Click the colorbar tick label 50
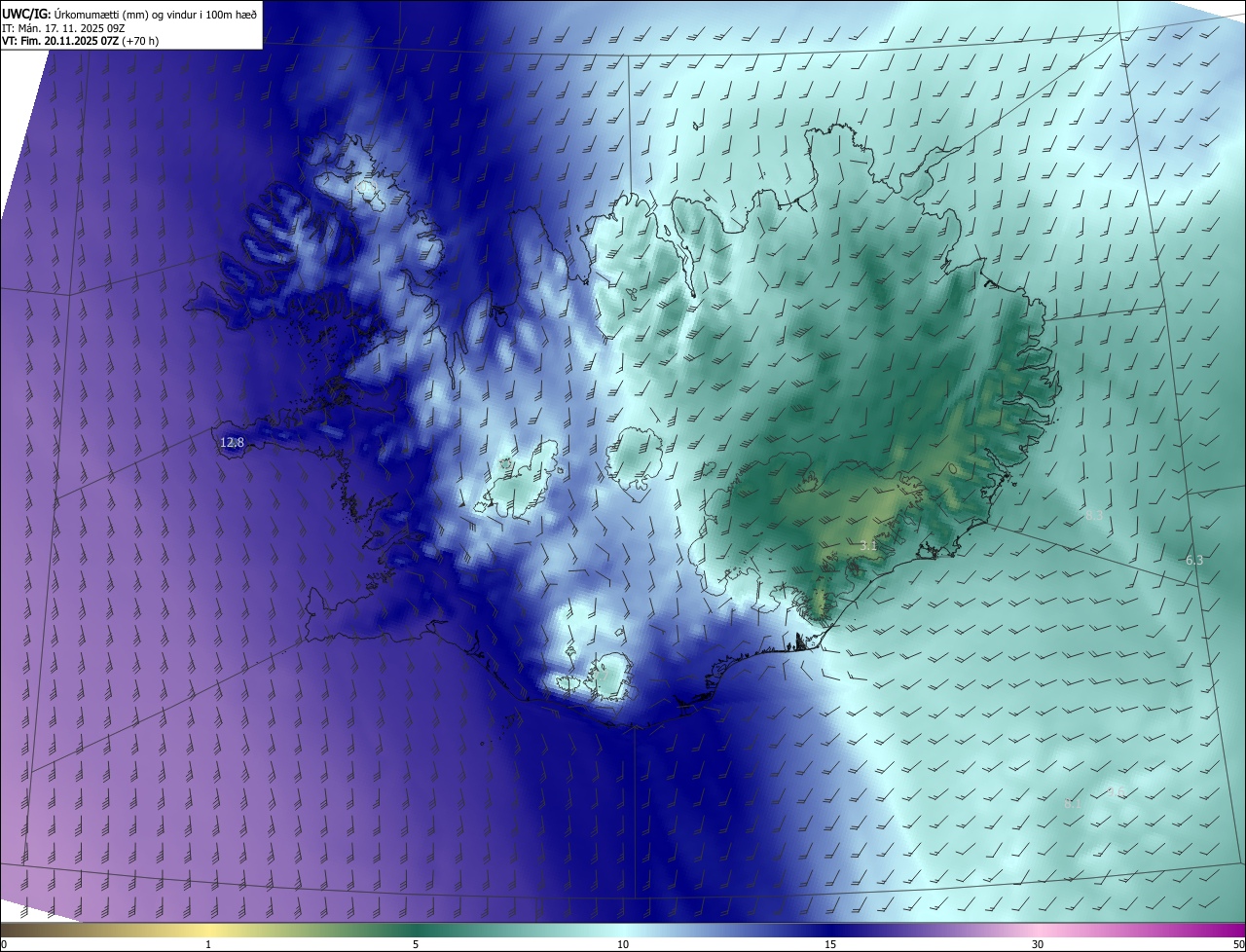 click(x=1238, y=944)
